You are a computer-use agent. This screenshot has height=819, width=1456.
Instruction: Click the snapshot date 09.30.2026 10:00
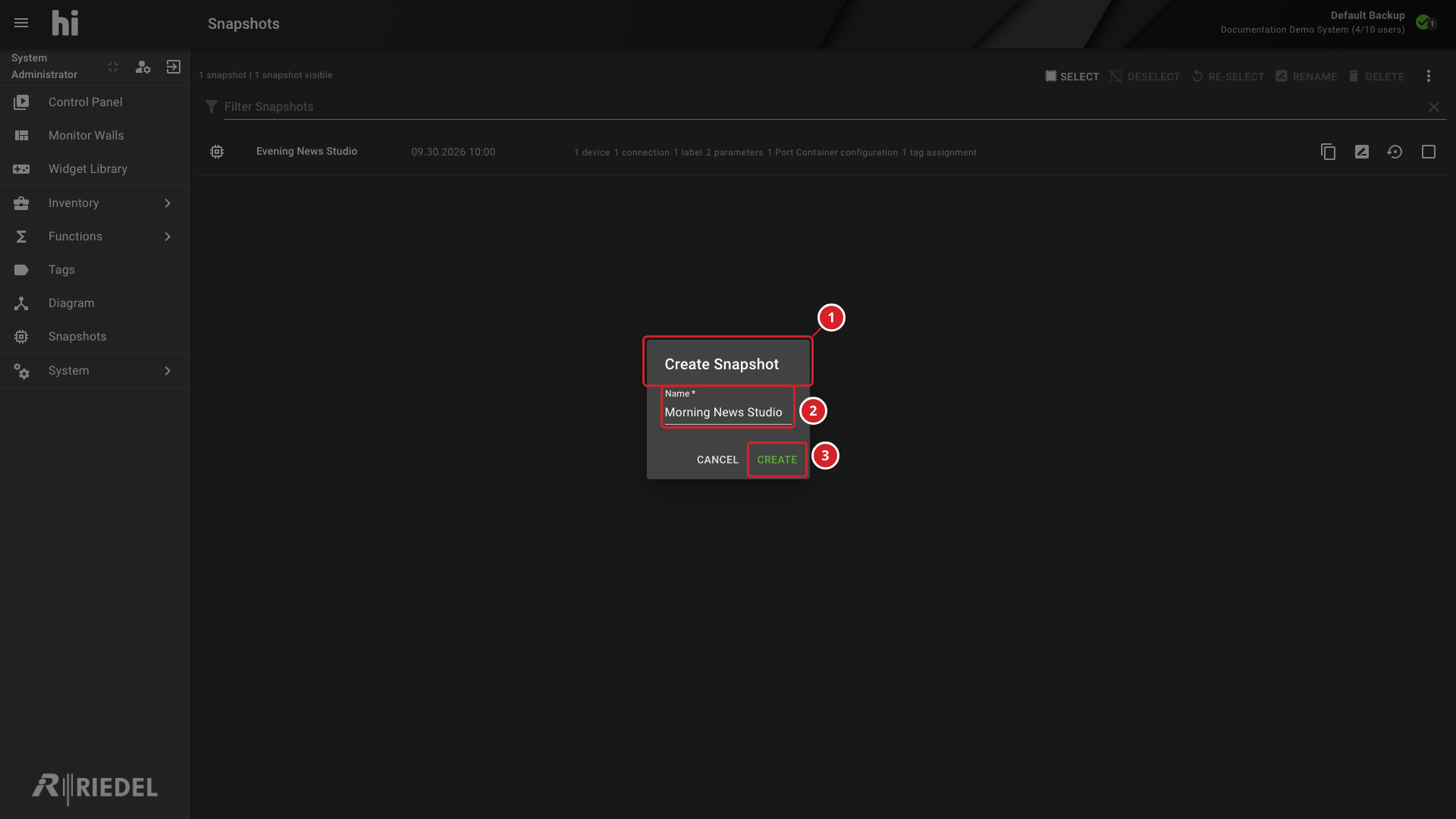(453, 152)
